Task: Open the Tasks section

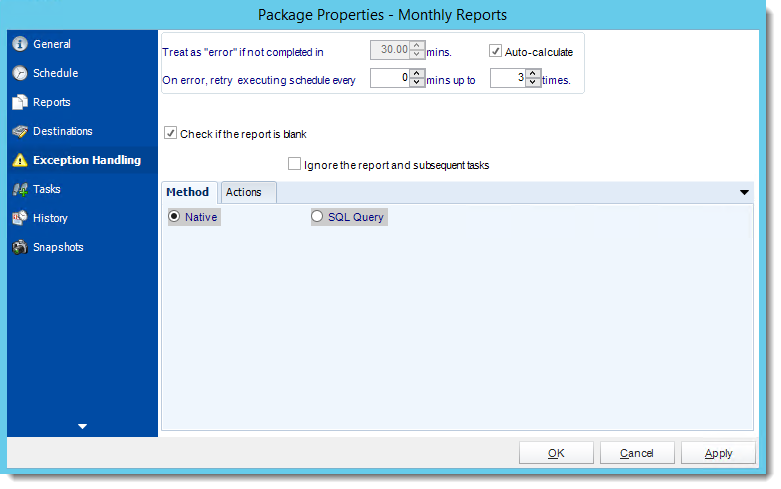Action: (x=82, y=189)
